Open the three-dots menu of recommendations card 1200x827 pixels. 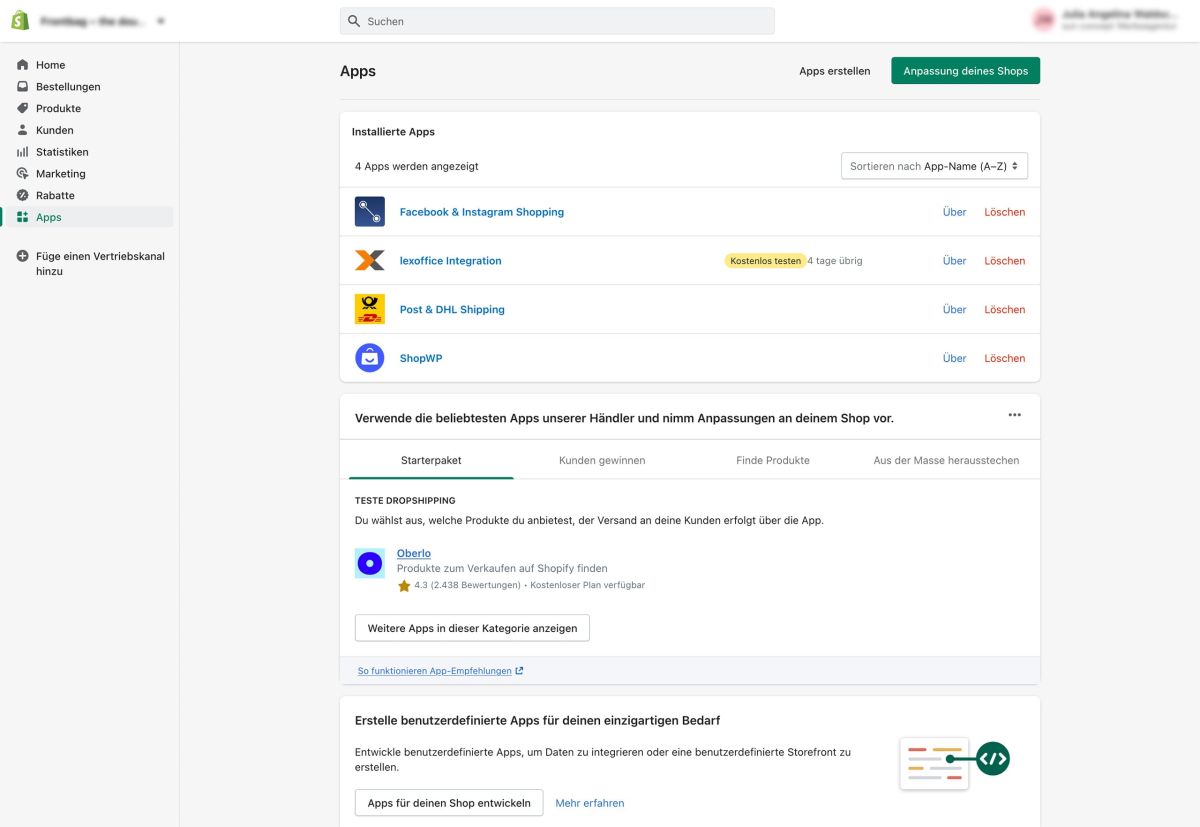1015,415
